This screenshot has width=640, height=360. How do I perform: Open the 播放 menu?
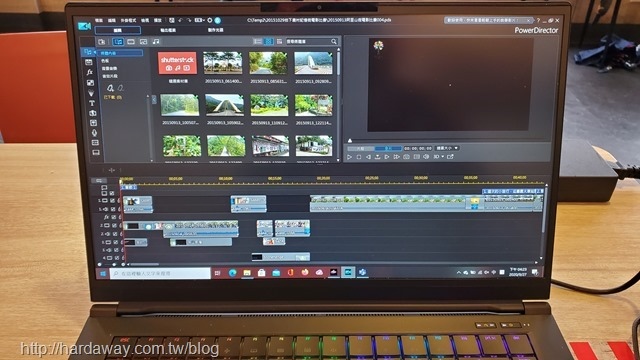pyautogui.click(x=158, y=20)
